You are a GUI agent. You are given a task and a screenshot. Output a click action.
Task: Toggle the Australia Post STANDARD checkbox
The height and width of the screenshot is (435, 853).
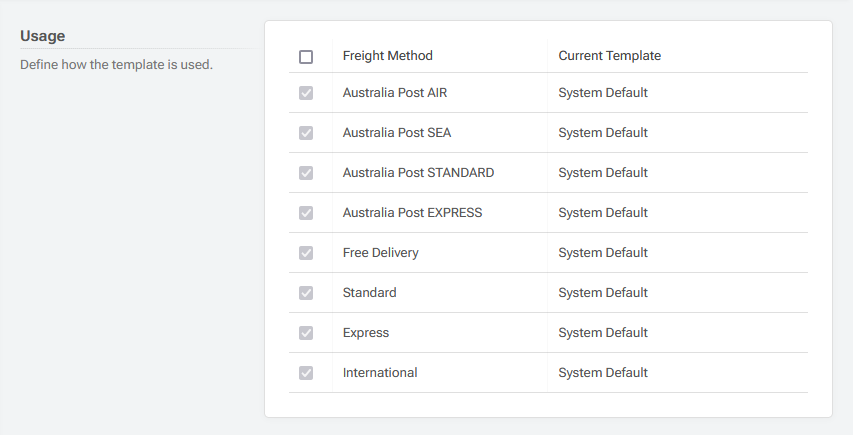click(x=306, y=173)
